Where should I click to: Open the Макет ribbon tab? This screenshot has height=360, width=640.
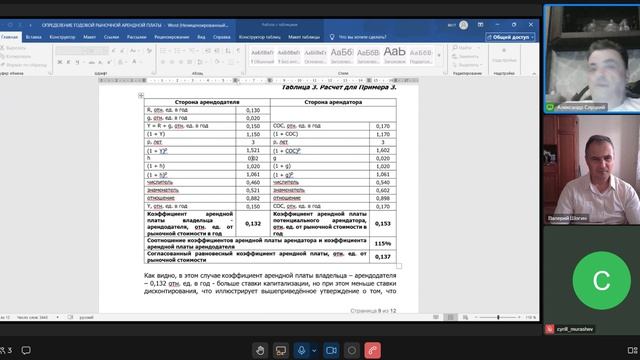[89, 37]
